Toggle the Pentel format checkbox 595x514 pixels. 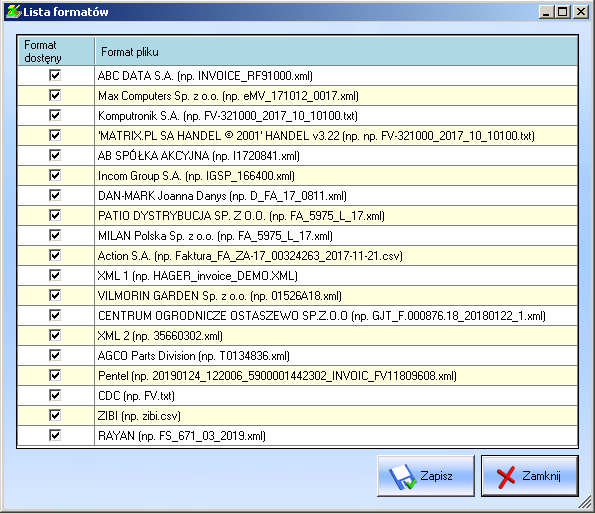(x=55, y=375)
